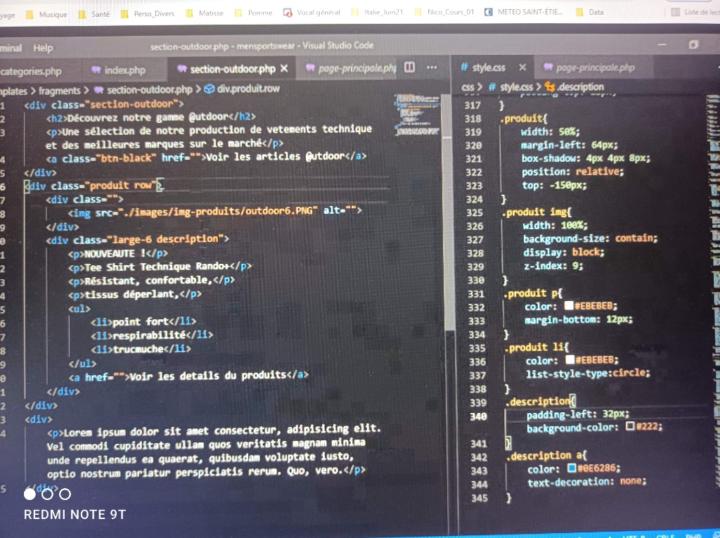Click the left editor minimap
This screenshot has height=538, width=720.
coord(417,115)
